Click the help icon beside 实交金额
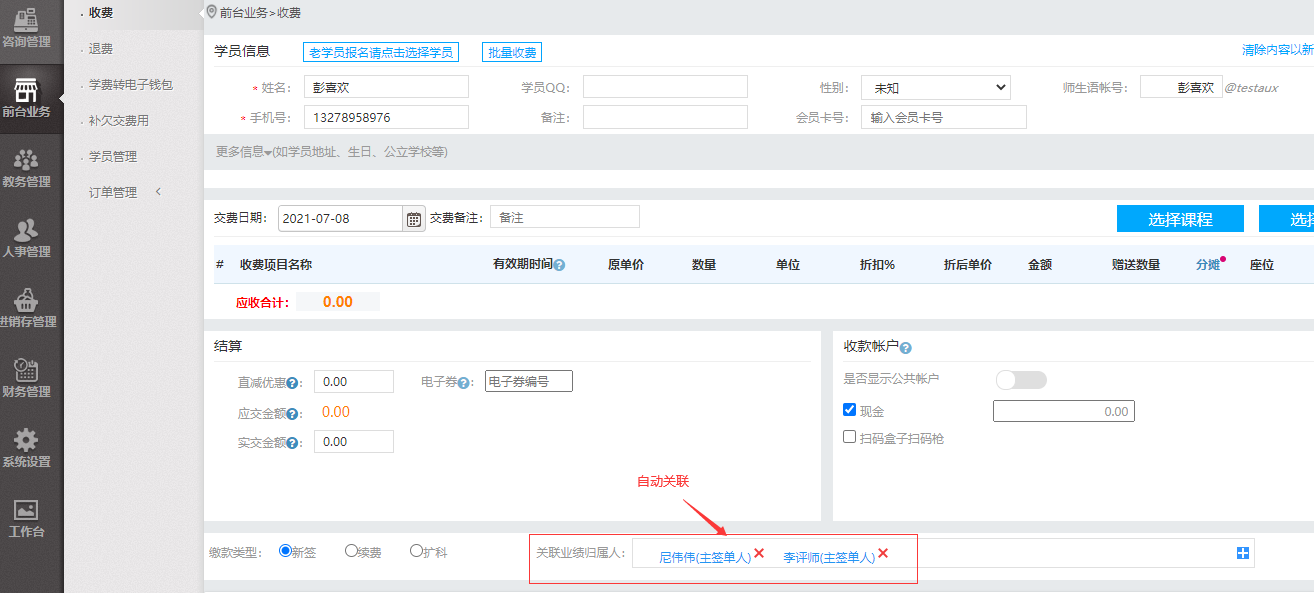 point(293,443)
